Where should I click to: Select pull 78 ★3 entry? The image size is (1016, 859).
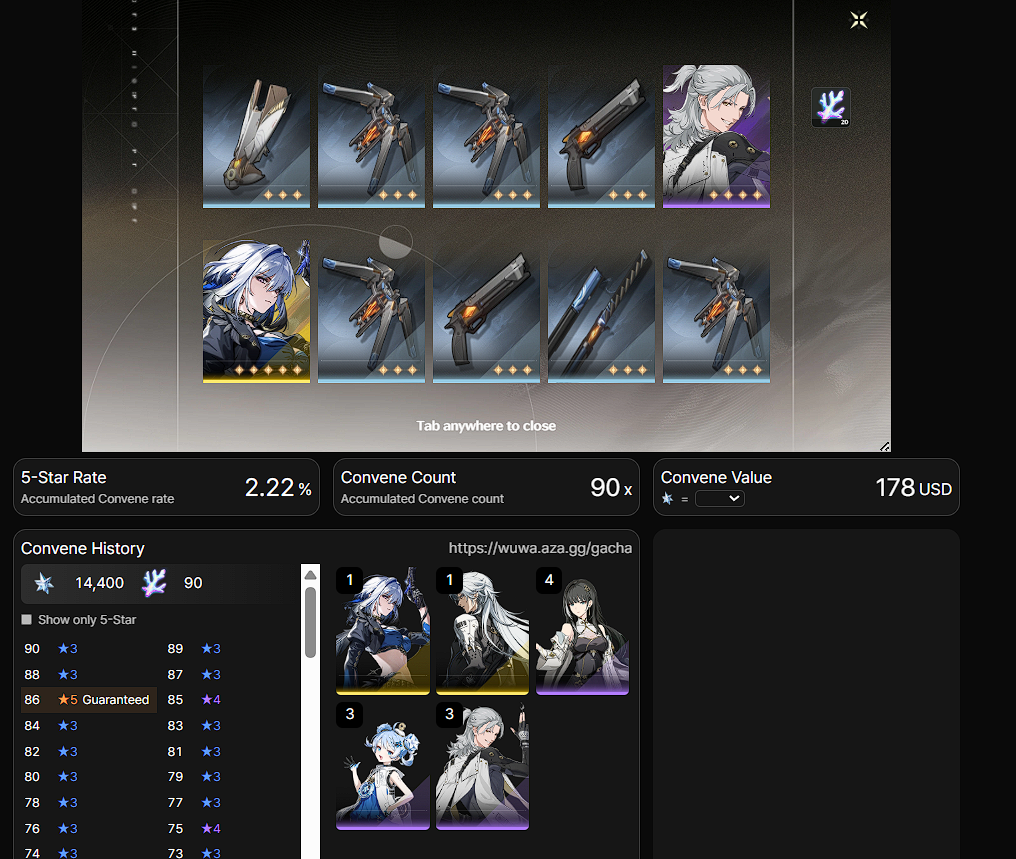(x=51, y=802)
